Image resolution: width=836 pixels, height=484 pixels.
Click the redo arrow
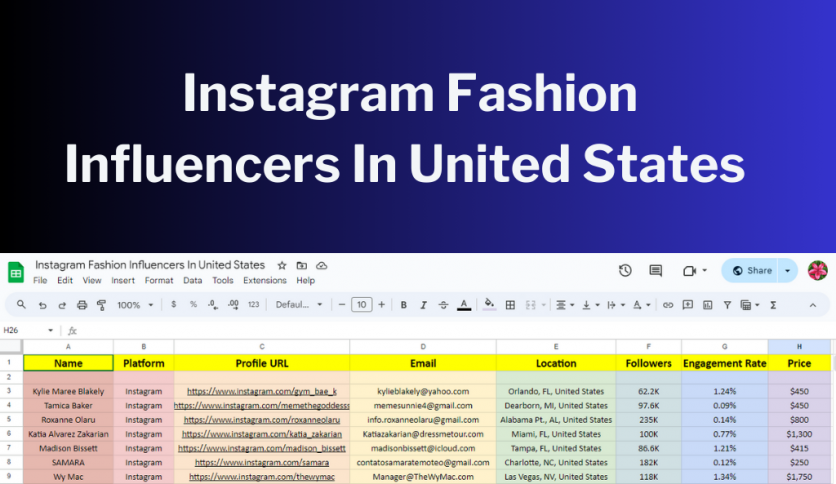(62, 305)
